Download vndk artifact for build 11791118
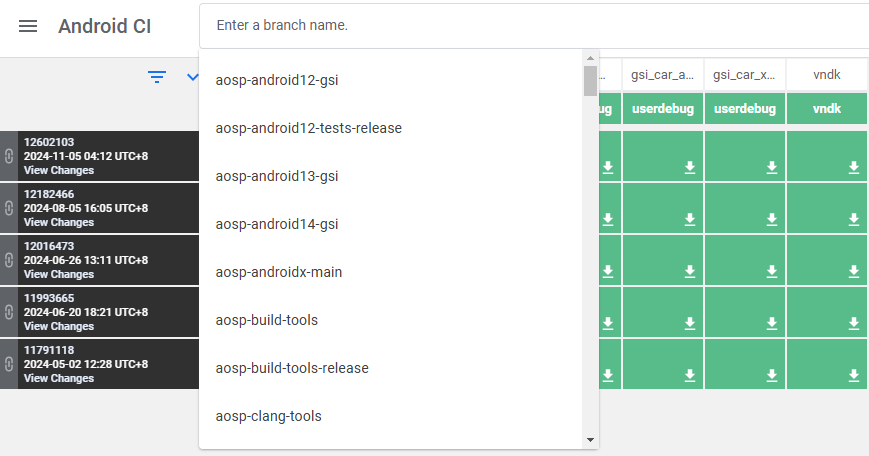The width and height of the screenshot is (869, 456). pos(854,375)
